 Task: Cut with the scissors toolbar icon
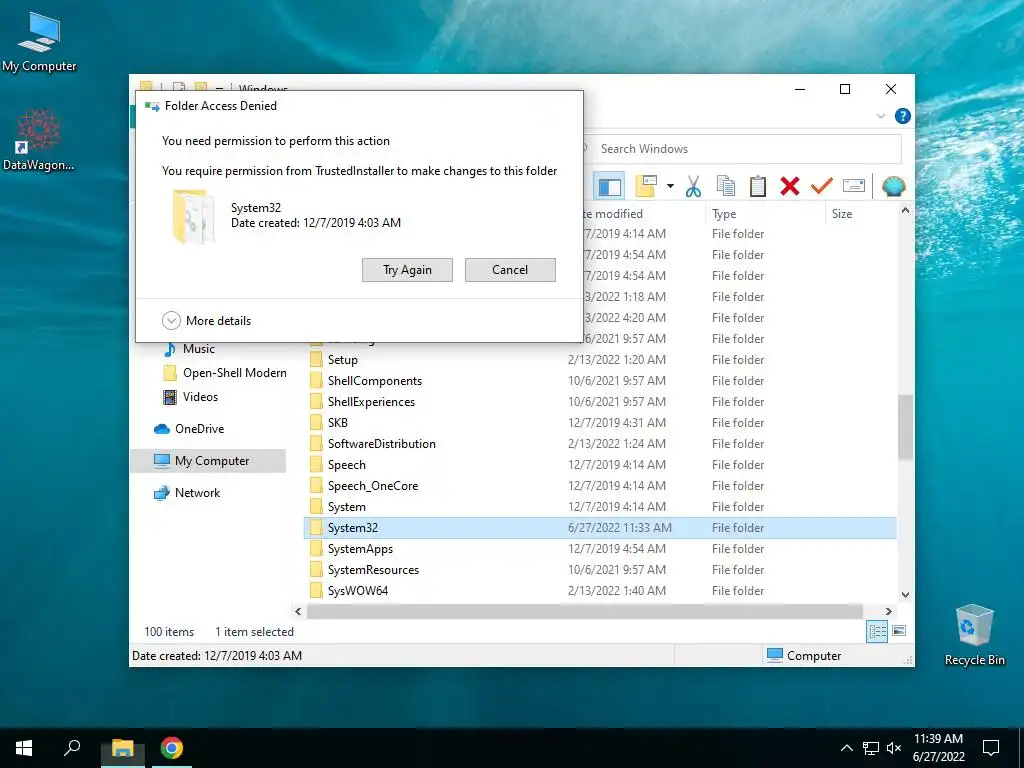point(693,187)
